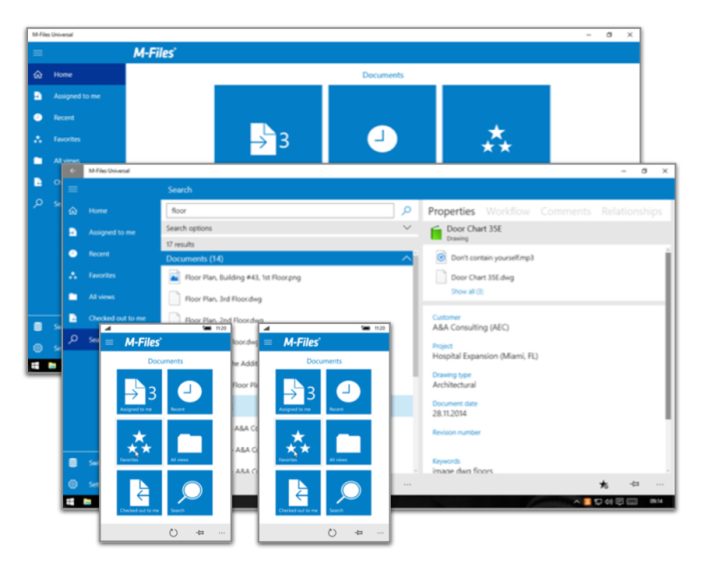Switch to the Workflow tab
The height and width of the screenshot is (570, 701).
[507, 211]
